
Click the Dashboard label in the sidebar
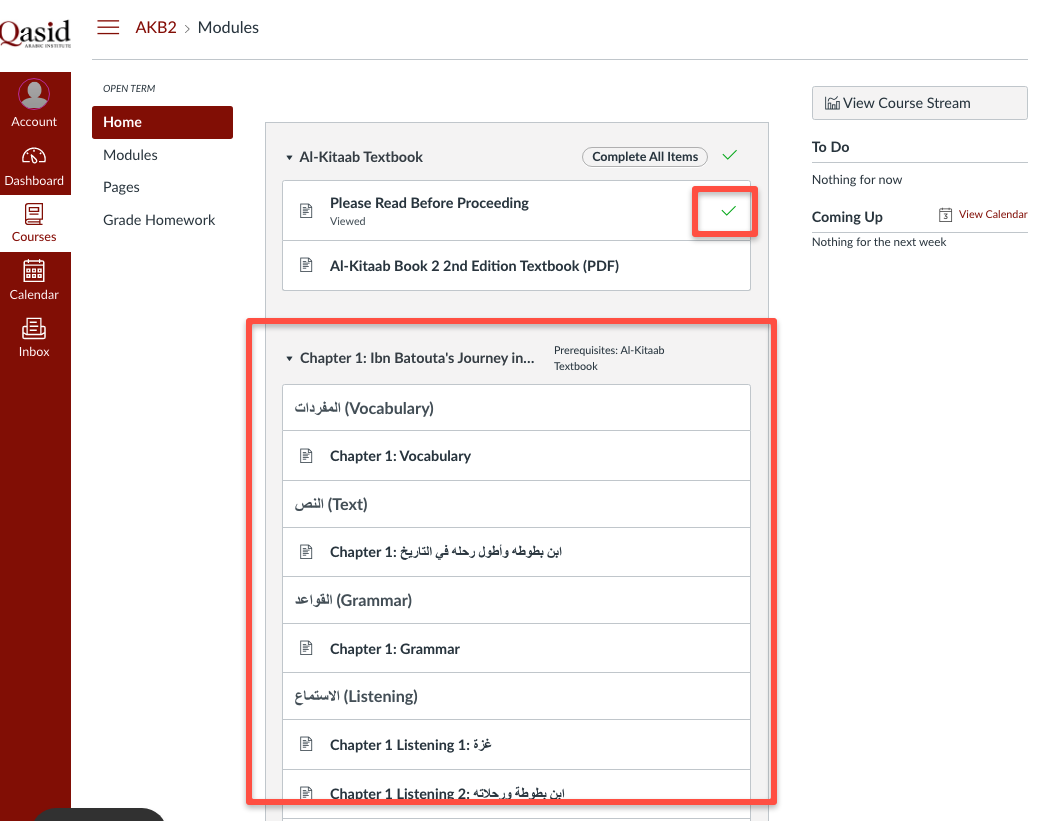coord(34,180)
